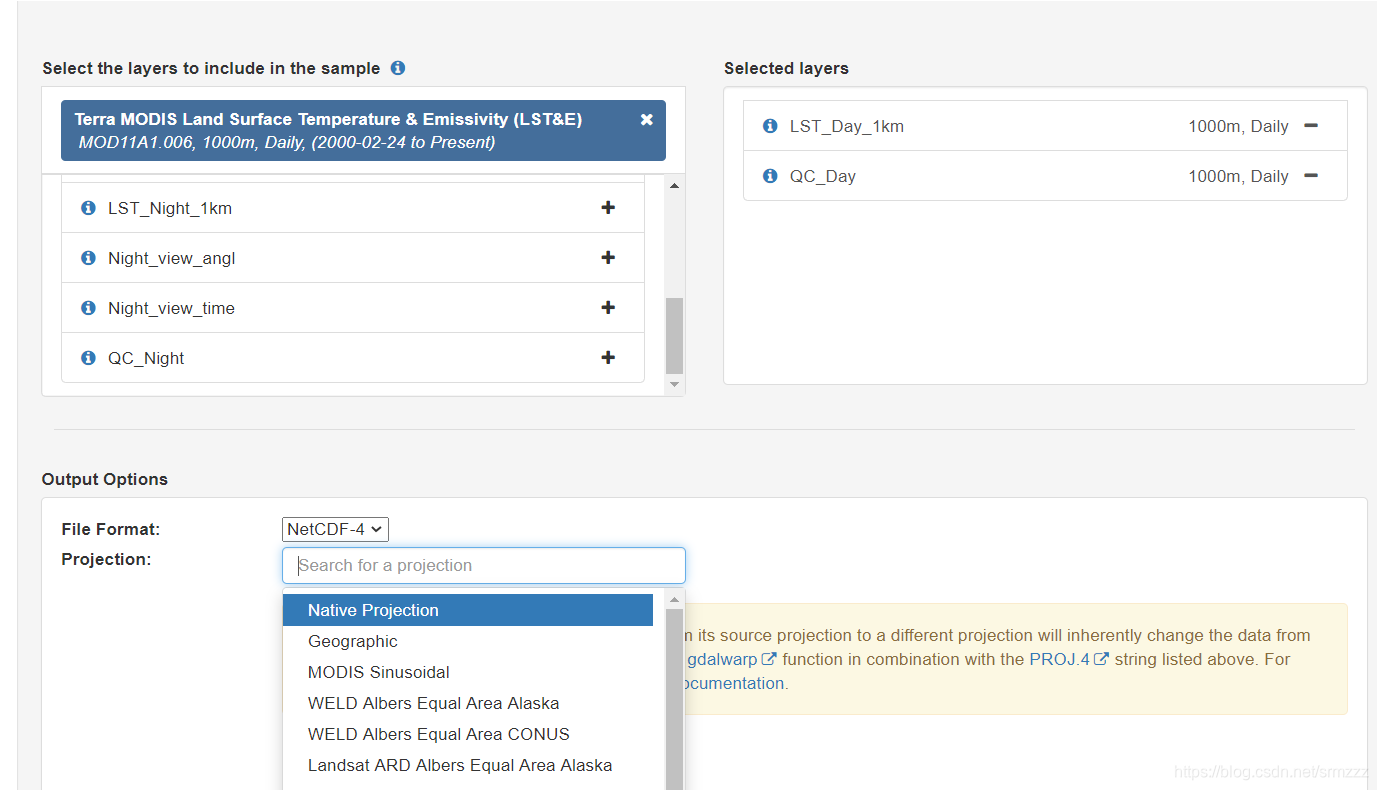
Task: Add Night_view_time layer with plus icon
Action: point(608,307)
